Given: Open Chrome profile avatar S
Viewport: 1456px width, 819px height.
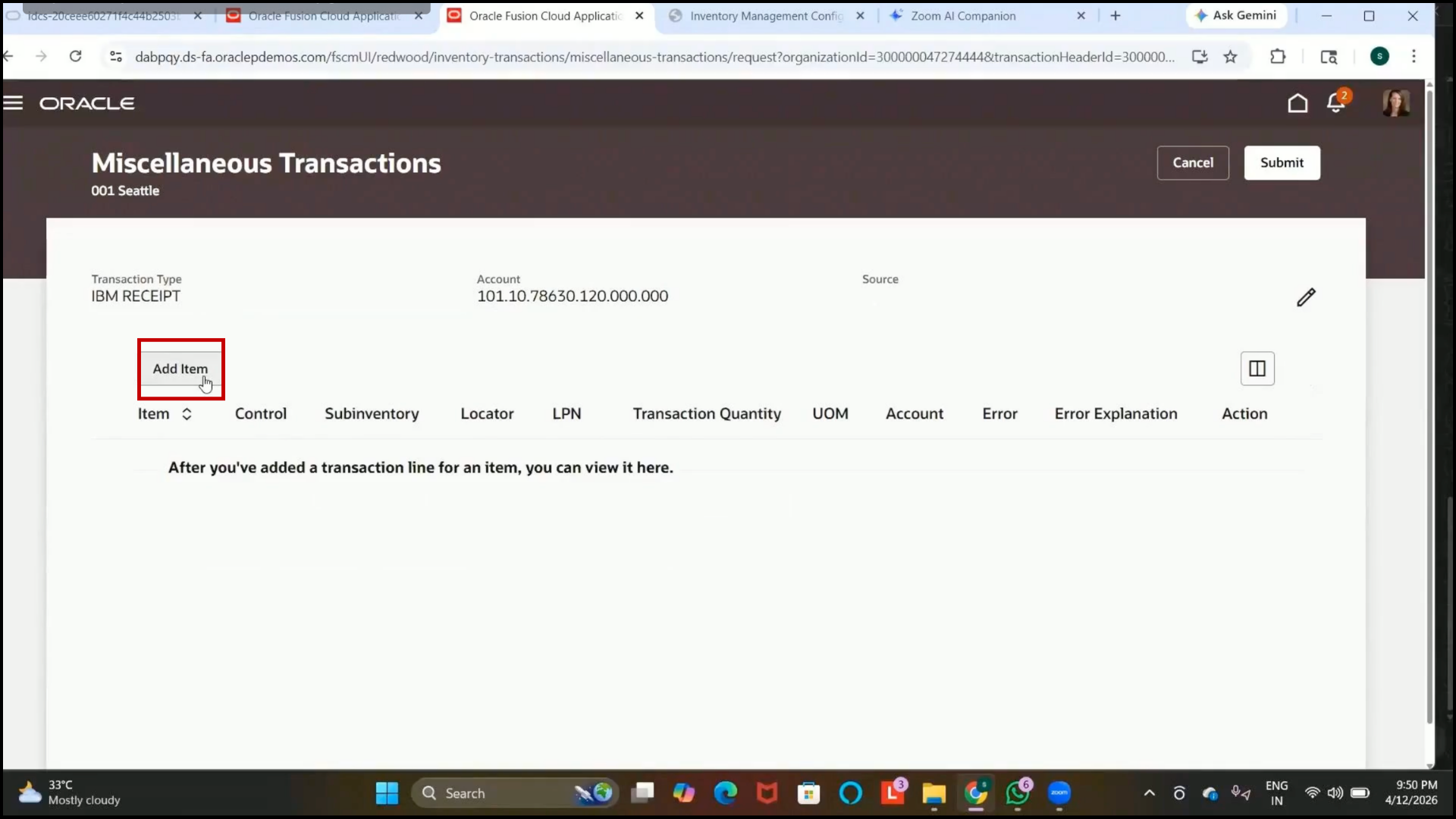Looking at the screenshot, I should [x=1379, y=56].
